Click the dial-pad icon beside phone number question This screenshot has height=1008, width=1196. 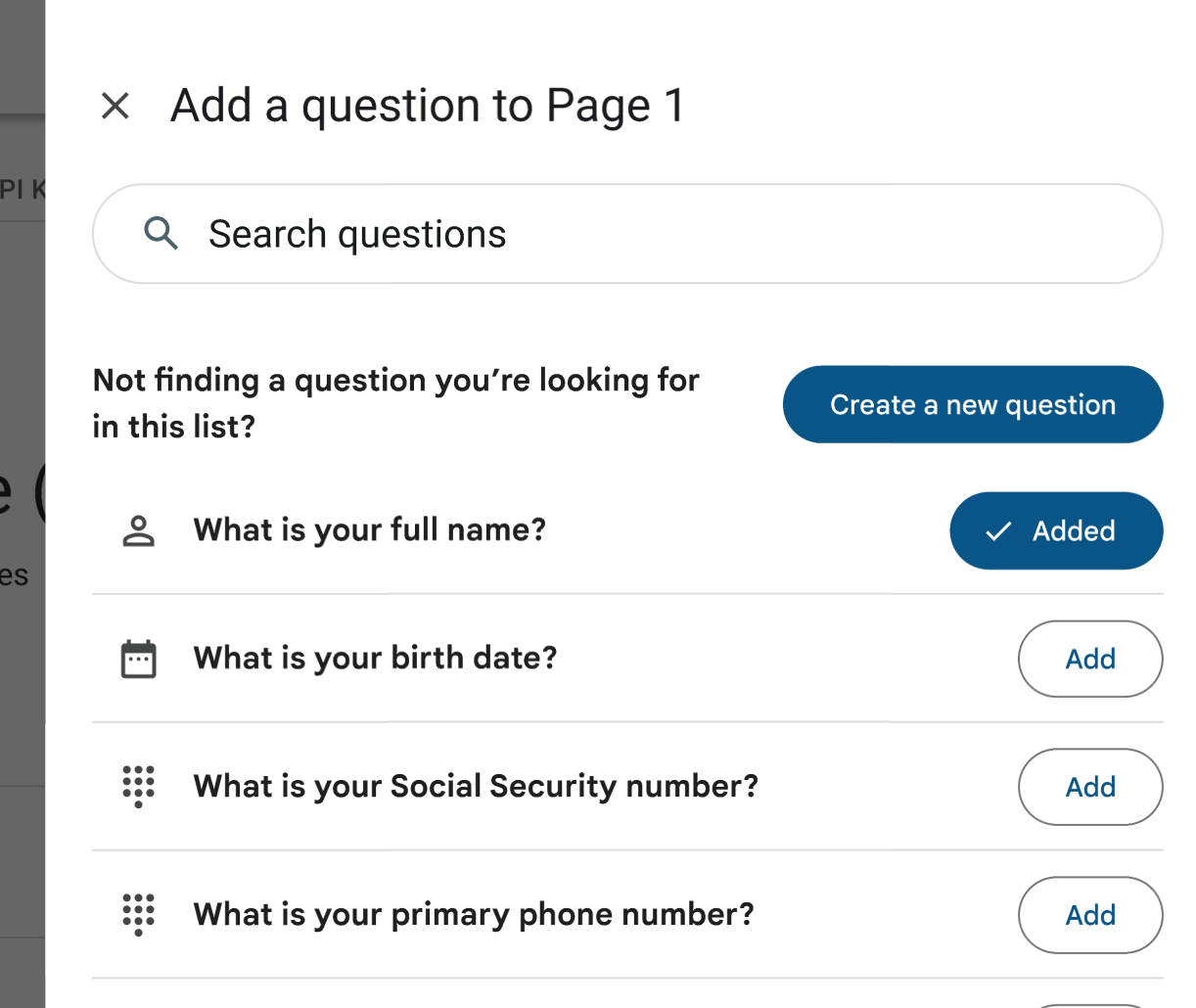click(138, 914)
